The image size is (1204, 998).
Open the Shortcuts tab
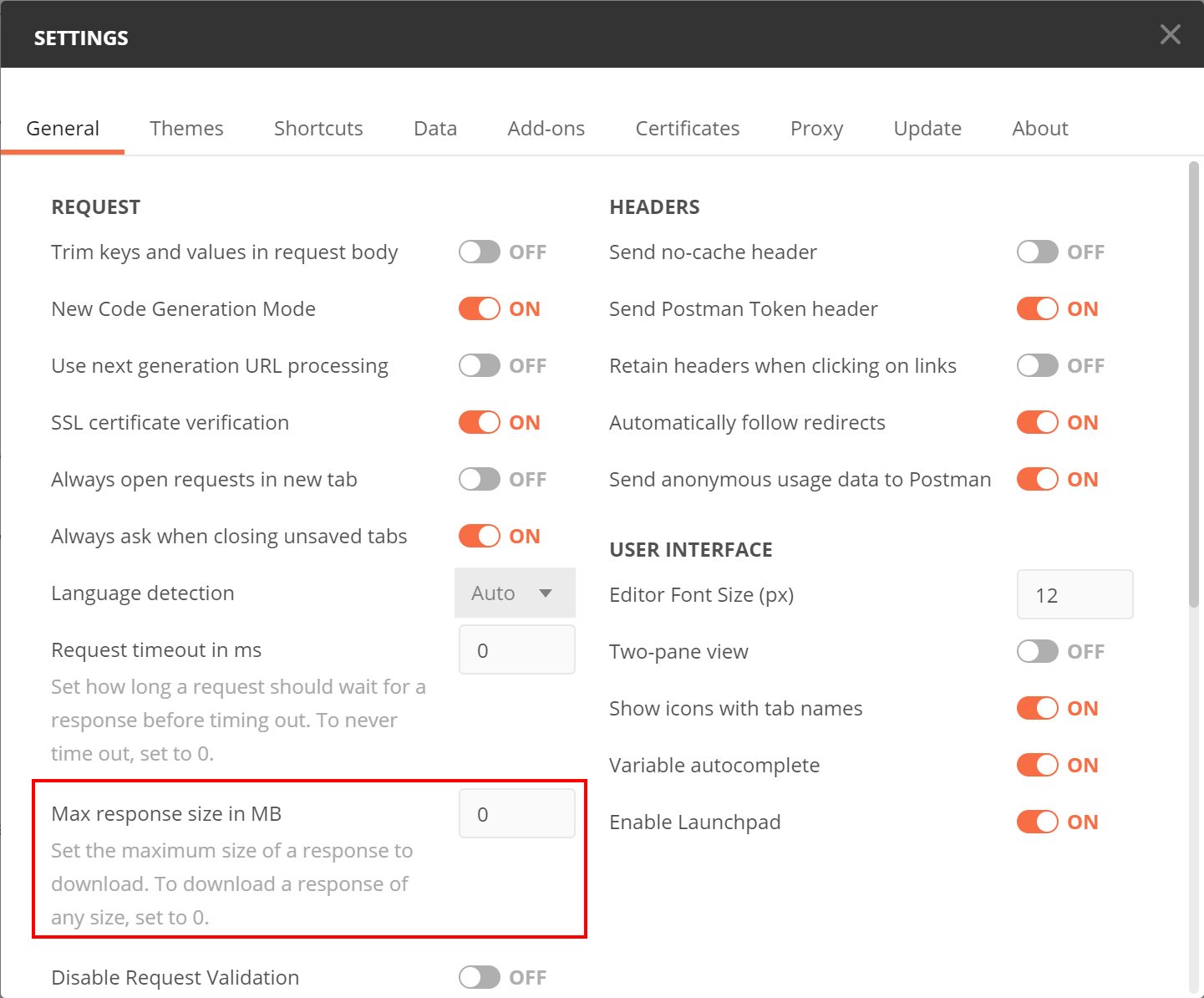[318, 129]
